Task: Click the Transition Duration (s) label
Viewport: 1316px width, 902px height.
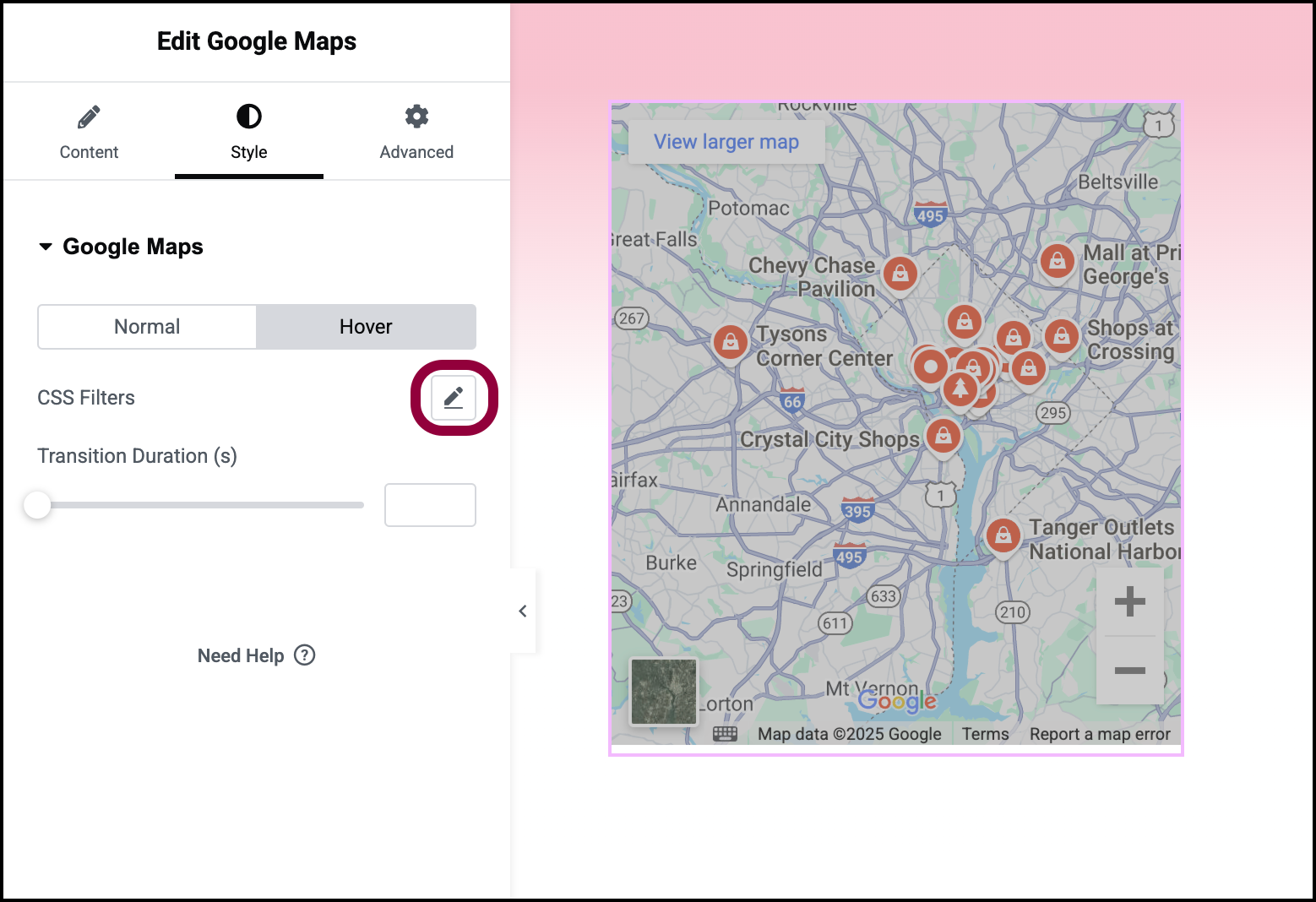Action: coord(138,456)
